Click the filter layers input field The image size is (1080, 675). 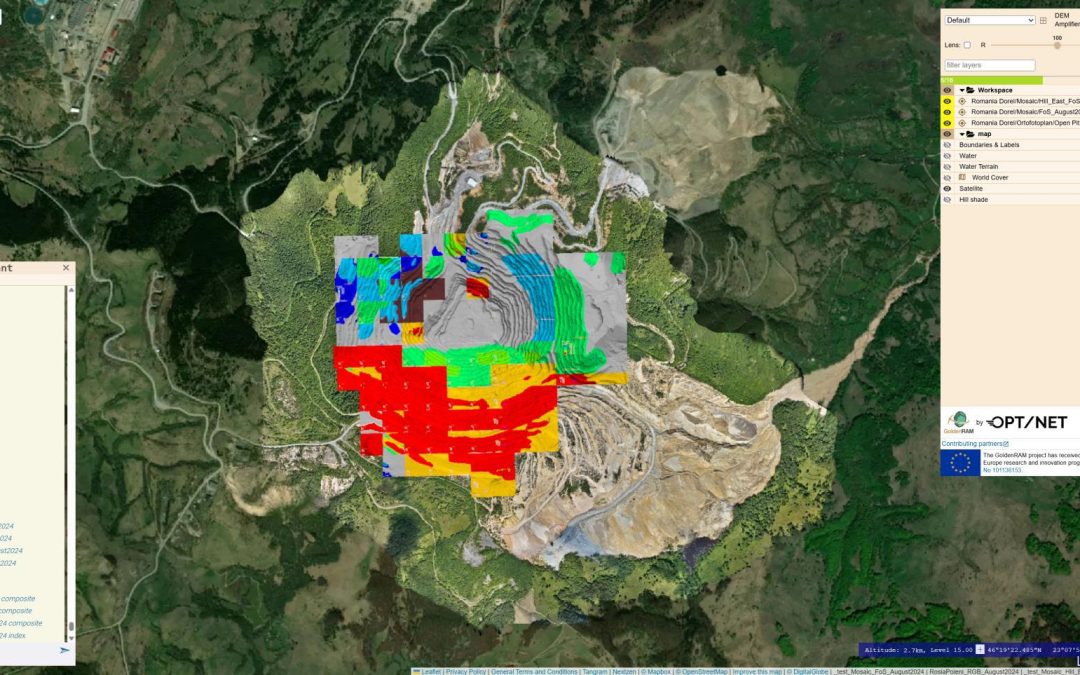click(990, 65)
